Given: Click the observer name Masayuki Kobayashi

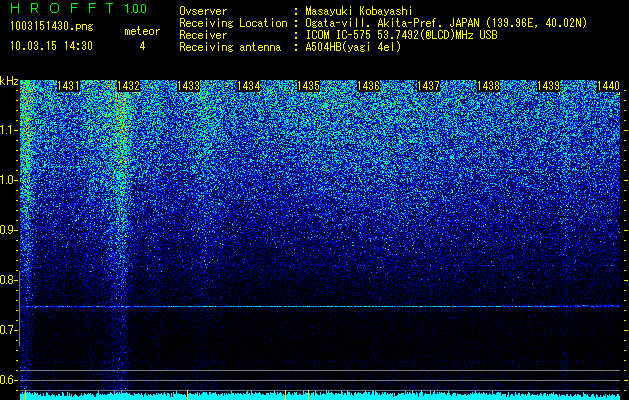Looking at the screenshot, I should pos(359,11).
